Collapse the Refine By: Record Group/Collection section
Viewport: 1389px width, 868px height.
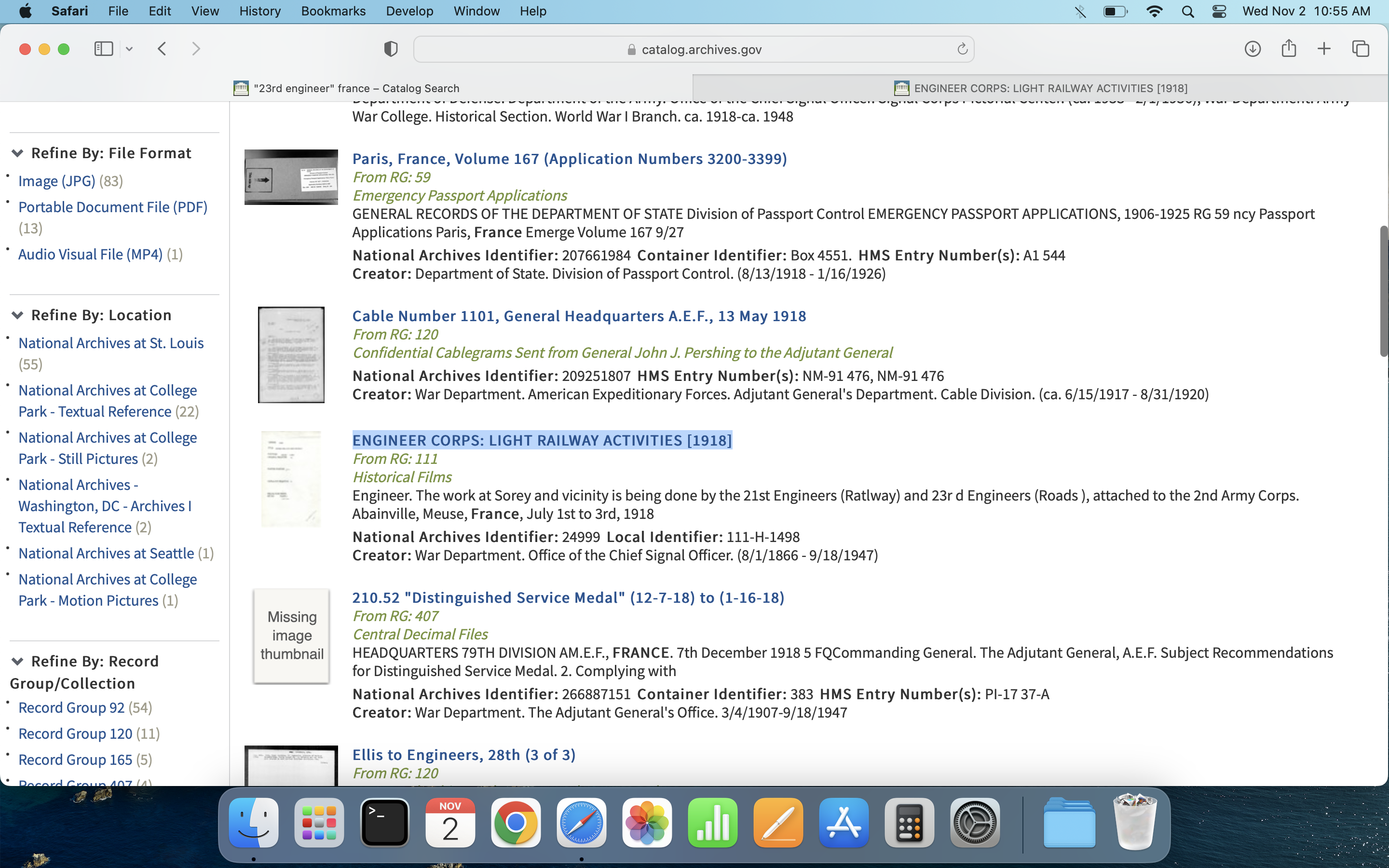[17, 661]
